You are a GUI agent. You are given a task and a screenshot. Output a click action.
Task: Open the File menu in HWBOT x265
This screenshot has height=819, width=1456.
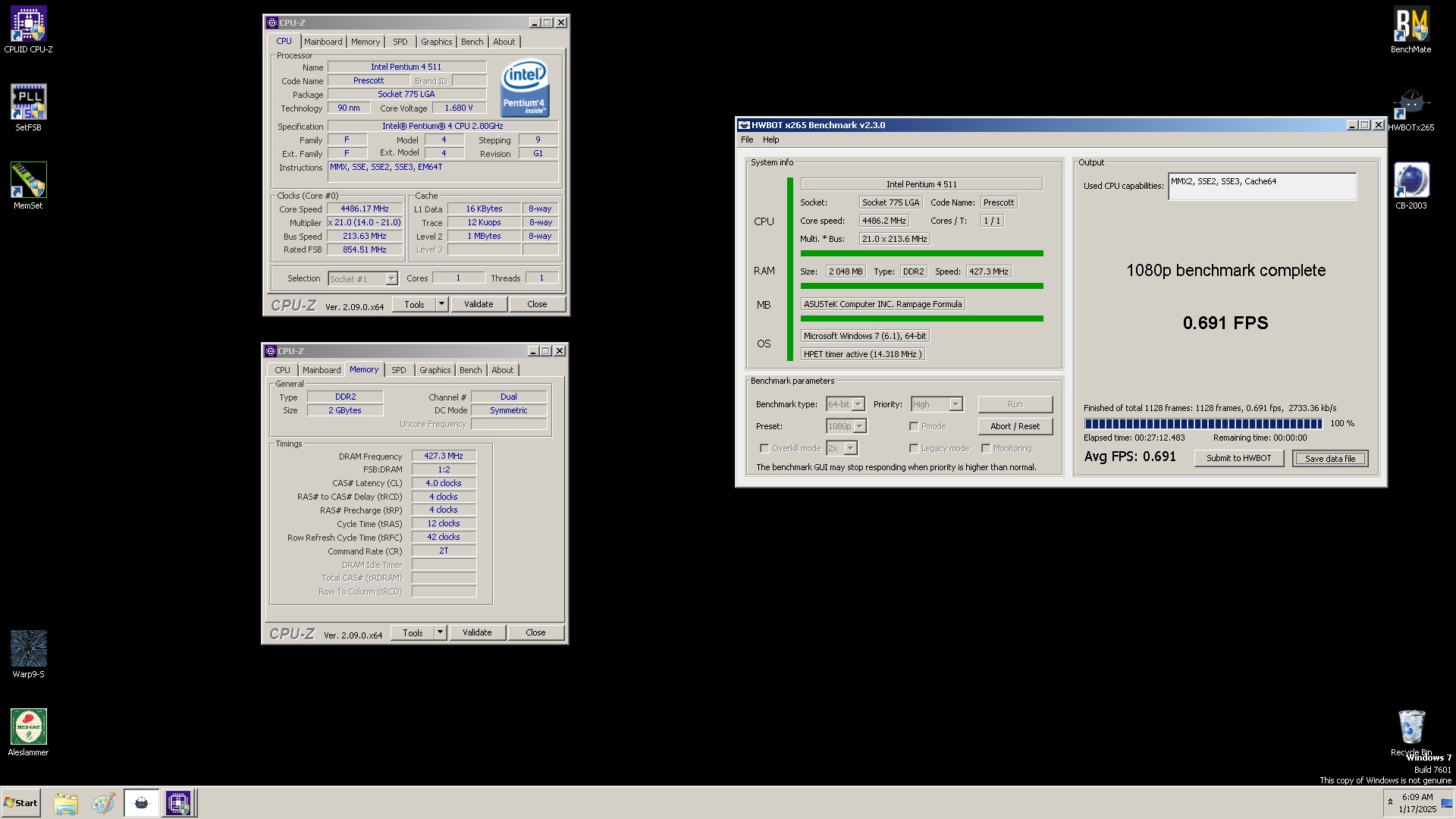(x=747, y=140)
